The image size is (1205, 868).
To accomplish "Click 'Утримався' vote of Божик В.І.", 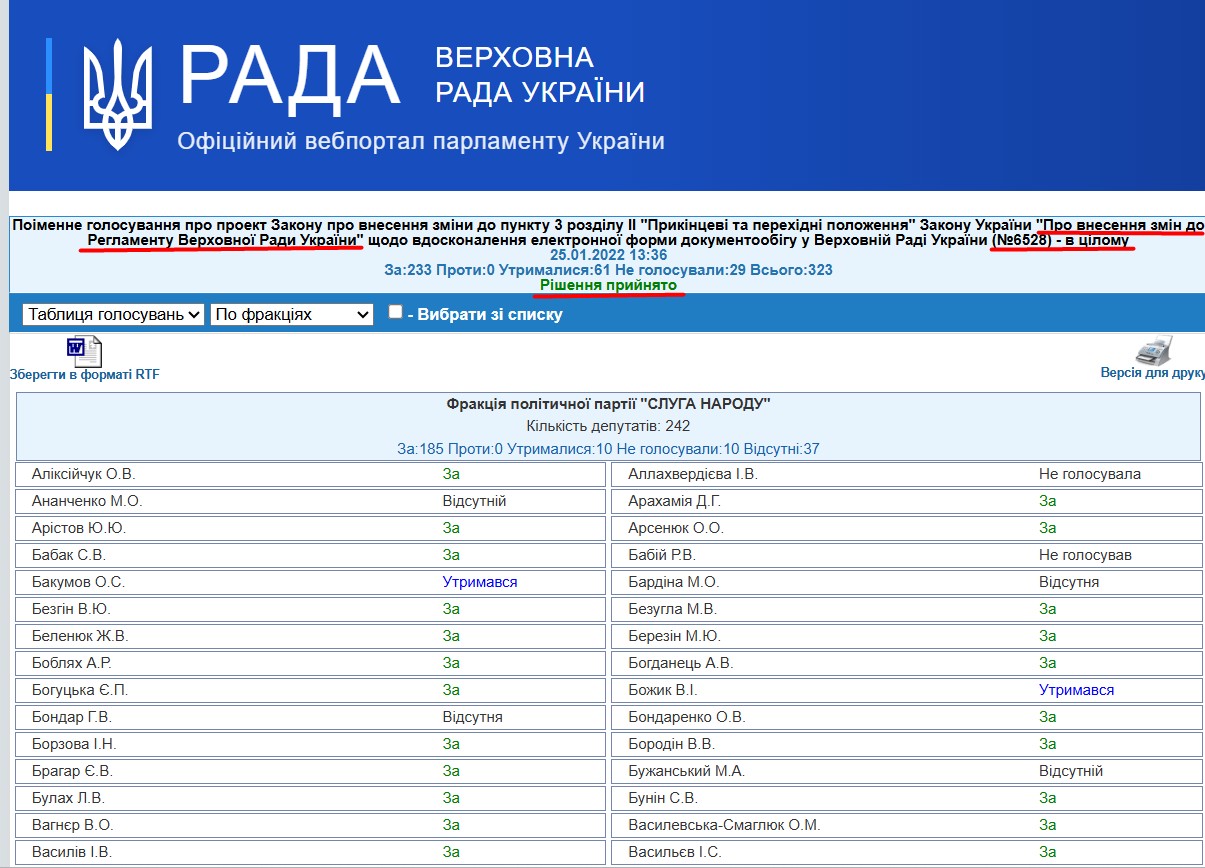I will 1076,690.
